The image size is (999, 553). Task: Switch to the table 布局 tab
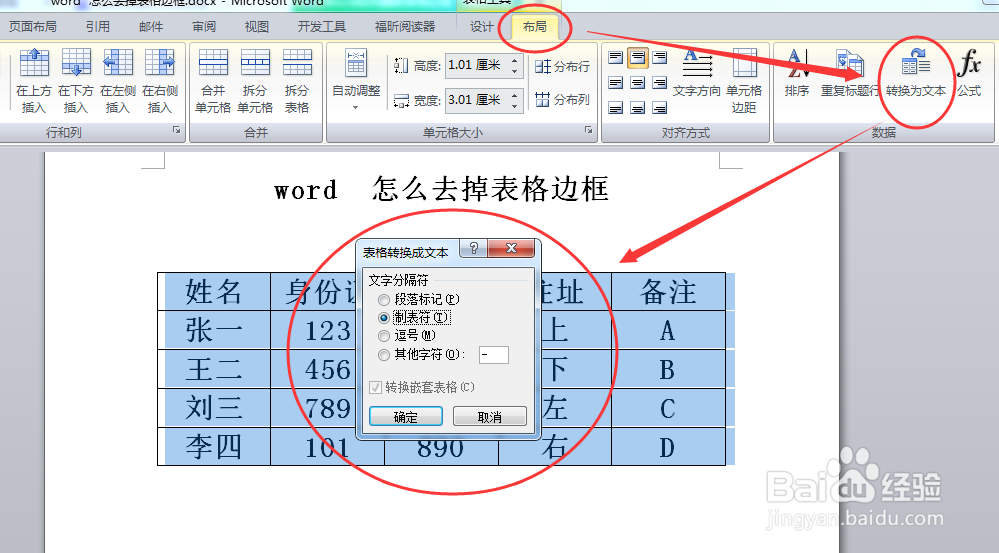[x=535, y=27]
